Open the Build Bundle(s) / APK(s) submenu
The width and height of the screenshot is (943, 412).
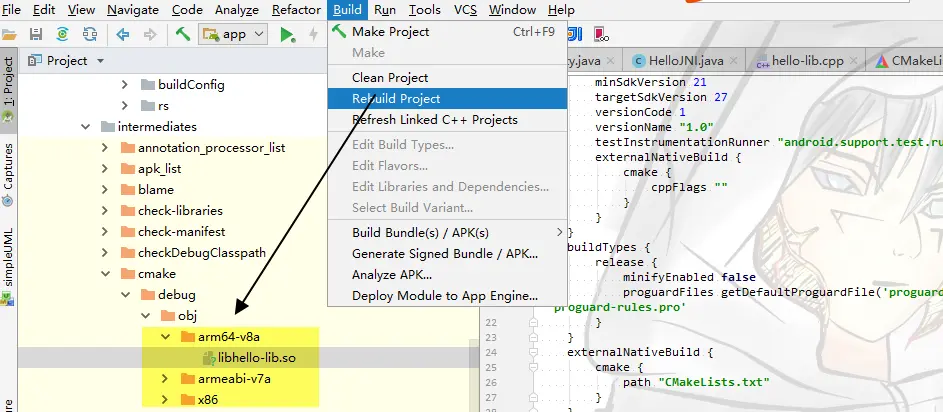[x=447, y=233]
